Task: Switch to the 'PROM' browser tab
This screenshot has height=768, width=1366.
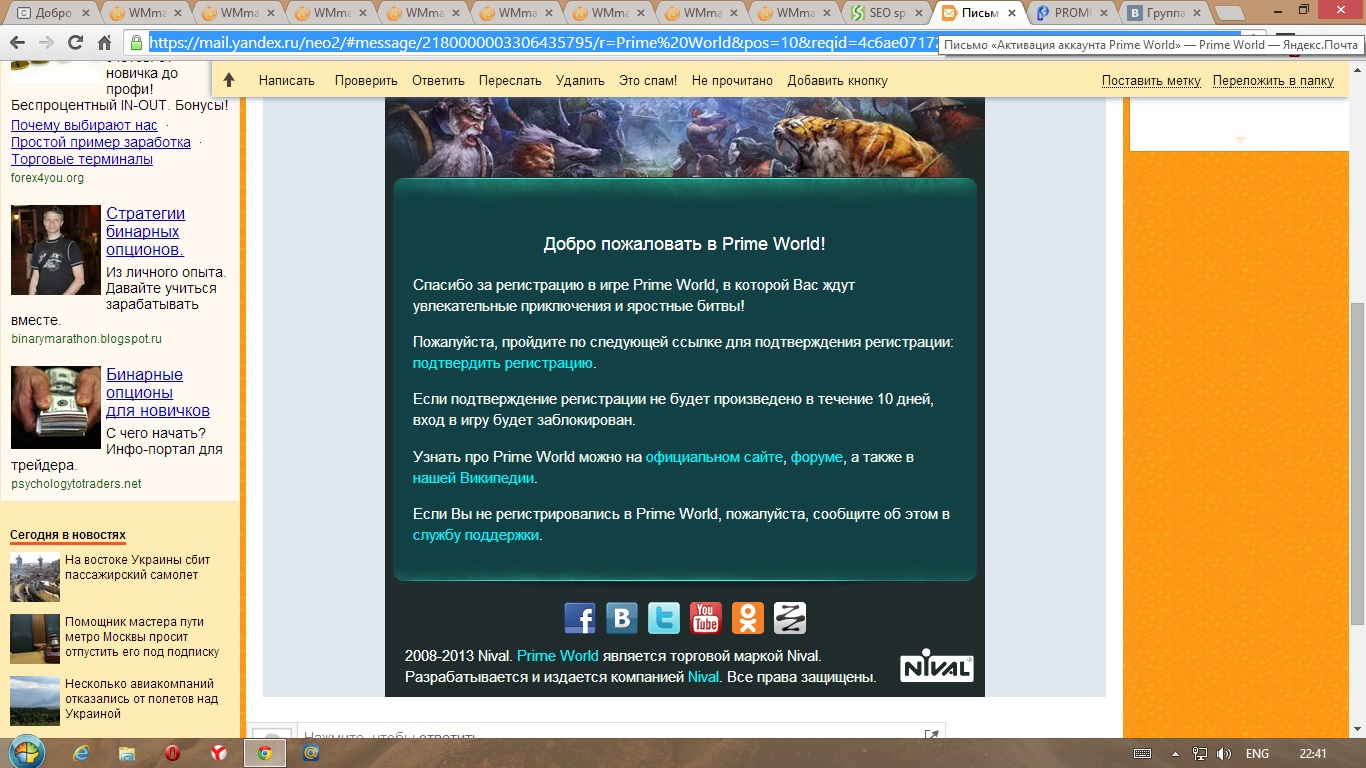Action: [x=1072, y=13]
